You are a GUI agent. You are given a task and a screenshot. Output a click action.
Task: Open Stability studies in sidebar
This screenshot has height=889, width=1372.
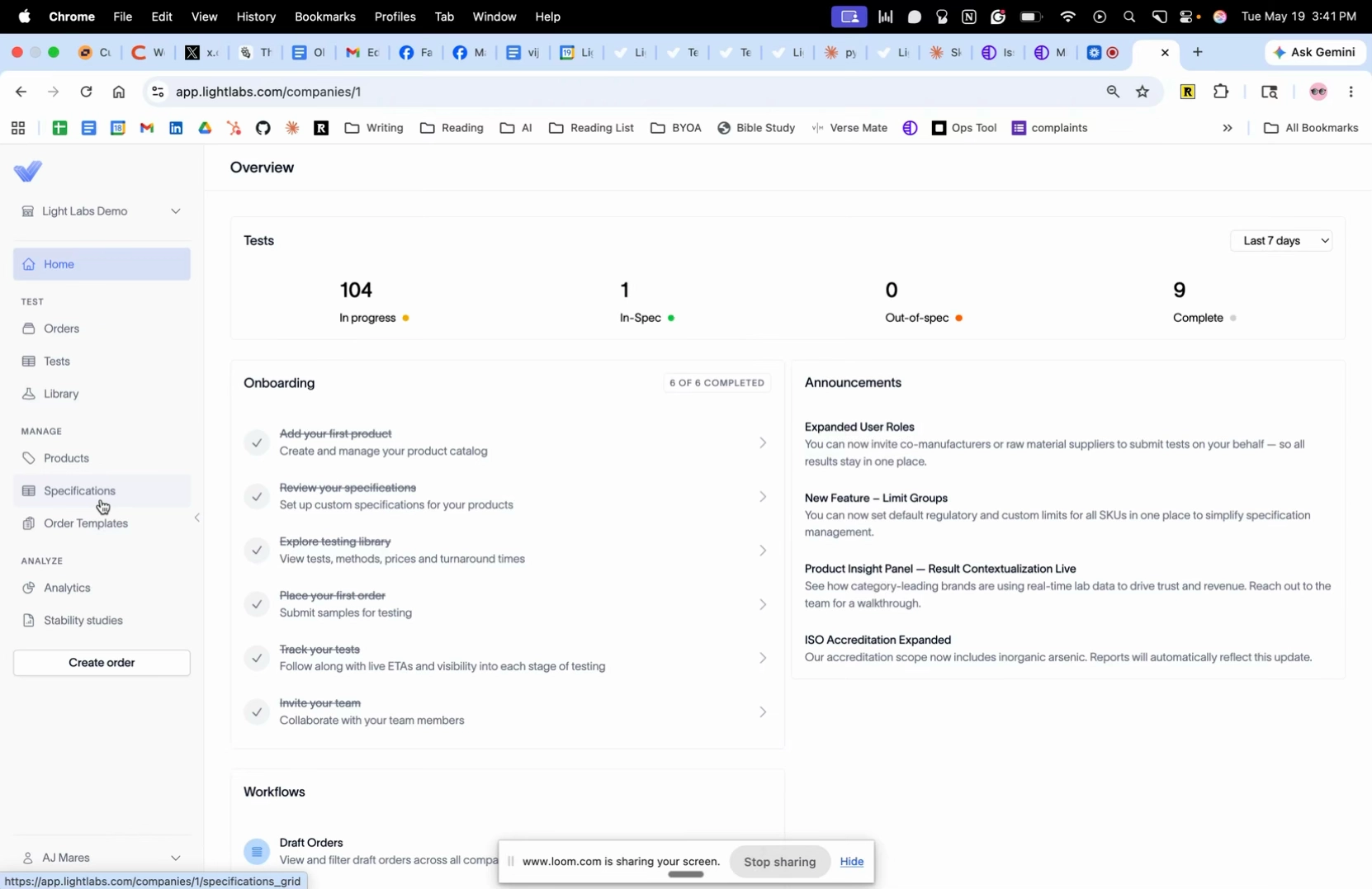pos(102,620)
